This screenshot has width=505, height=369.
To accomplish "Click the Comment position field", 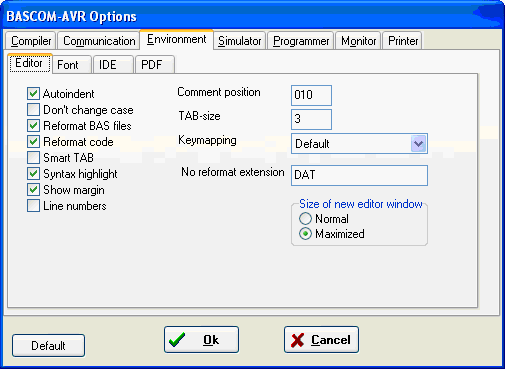I will pos(311,95).
